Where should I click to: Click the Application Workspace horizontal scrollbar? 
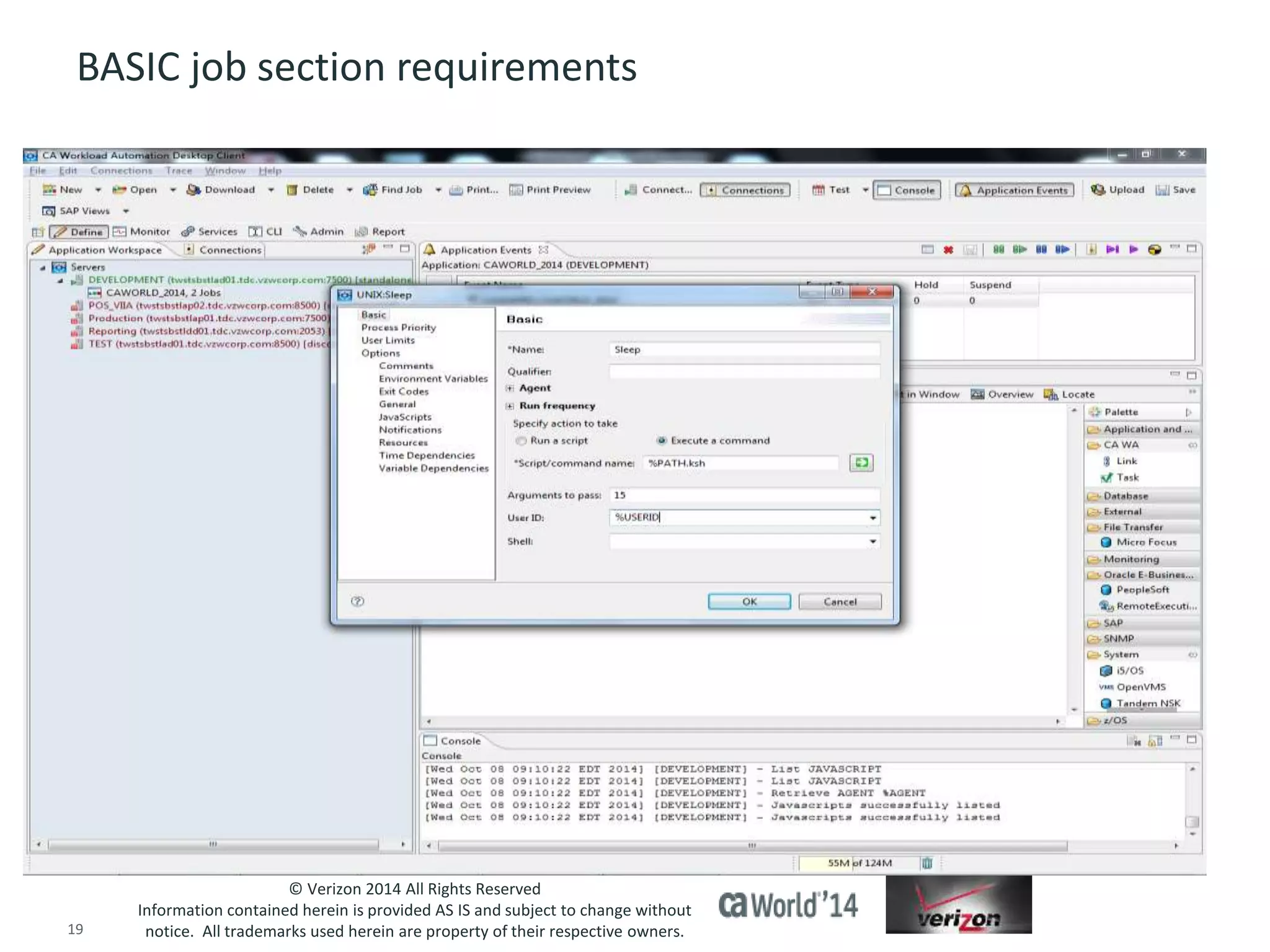pyautogui.click(x=213, y=844)
